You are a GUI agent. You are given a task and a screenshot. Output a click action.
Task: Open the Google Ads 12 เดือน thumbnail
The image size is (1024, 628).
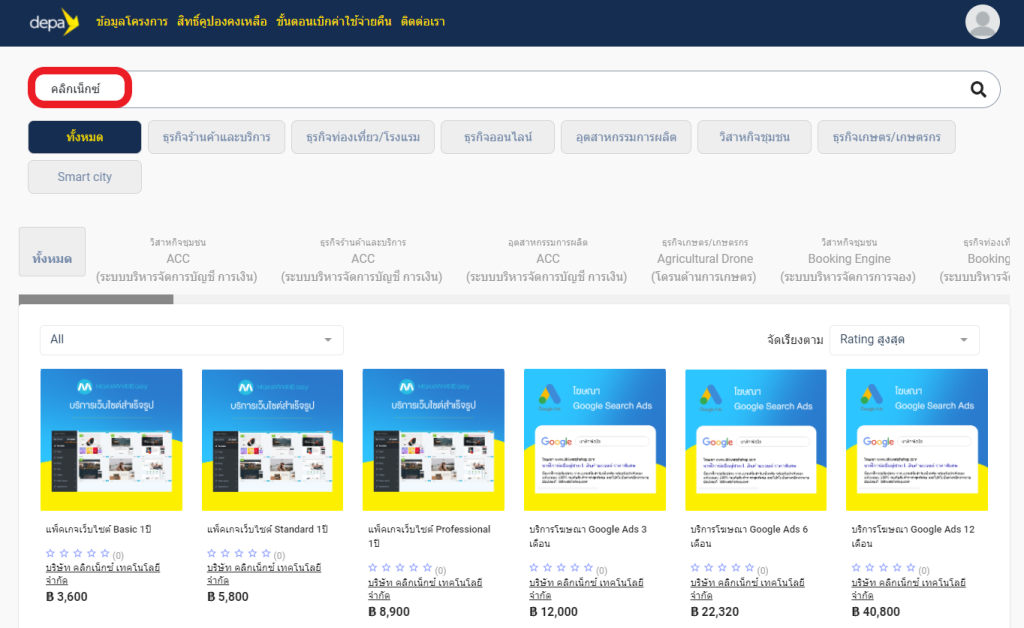[x=917, y=440]
